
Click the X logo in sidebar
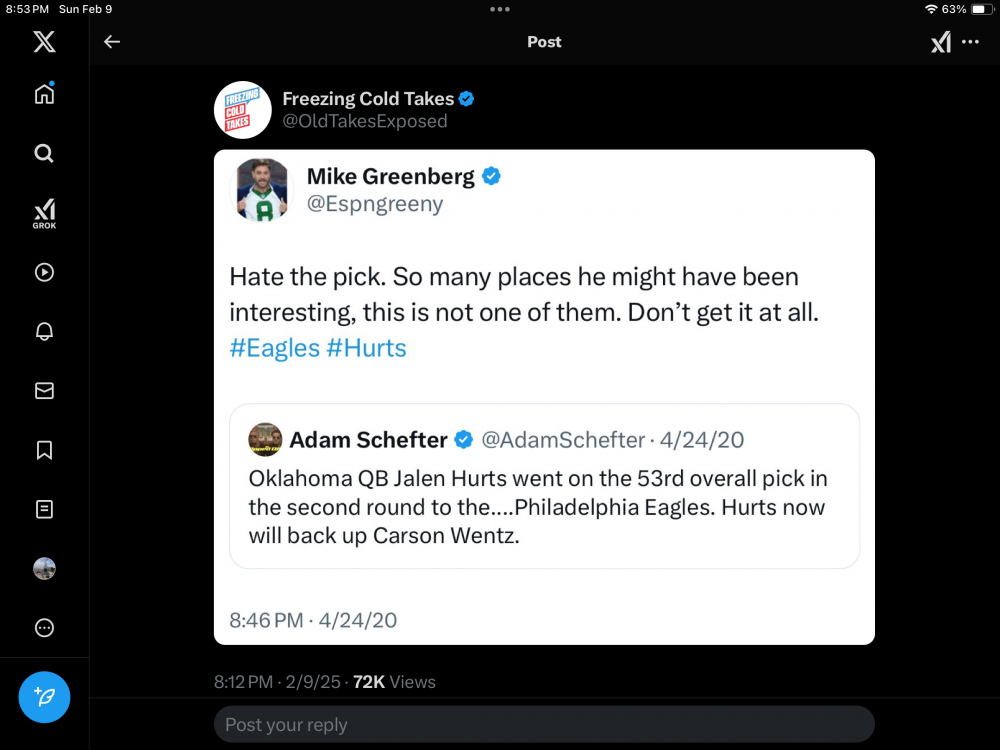(x=44, y=42)
